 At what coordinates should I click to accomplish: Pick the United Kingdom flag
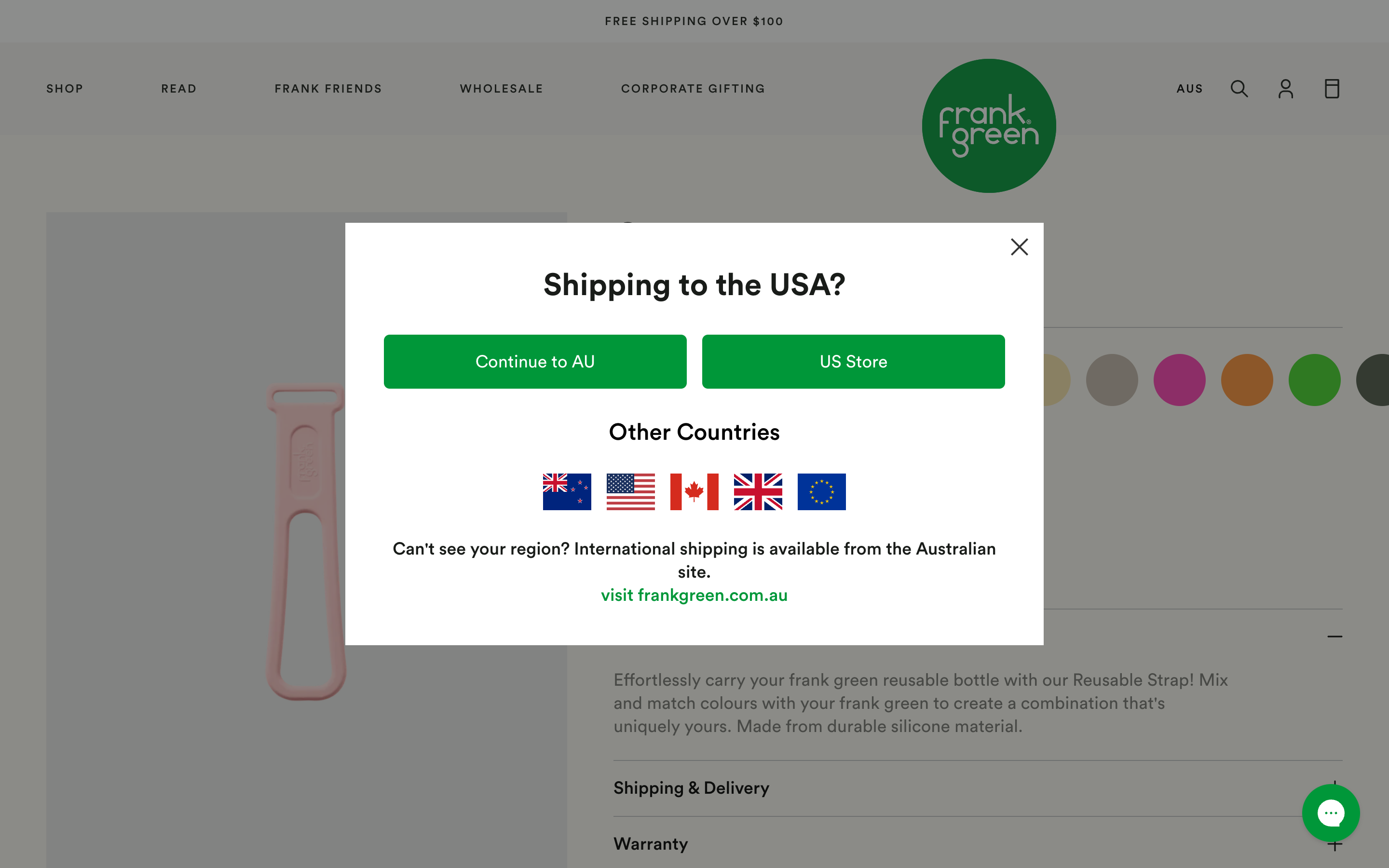758,491
